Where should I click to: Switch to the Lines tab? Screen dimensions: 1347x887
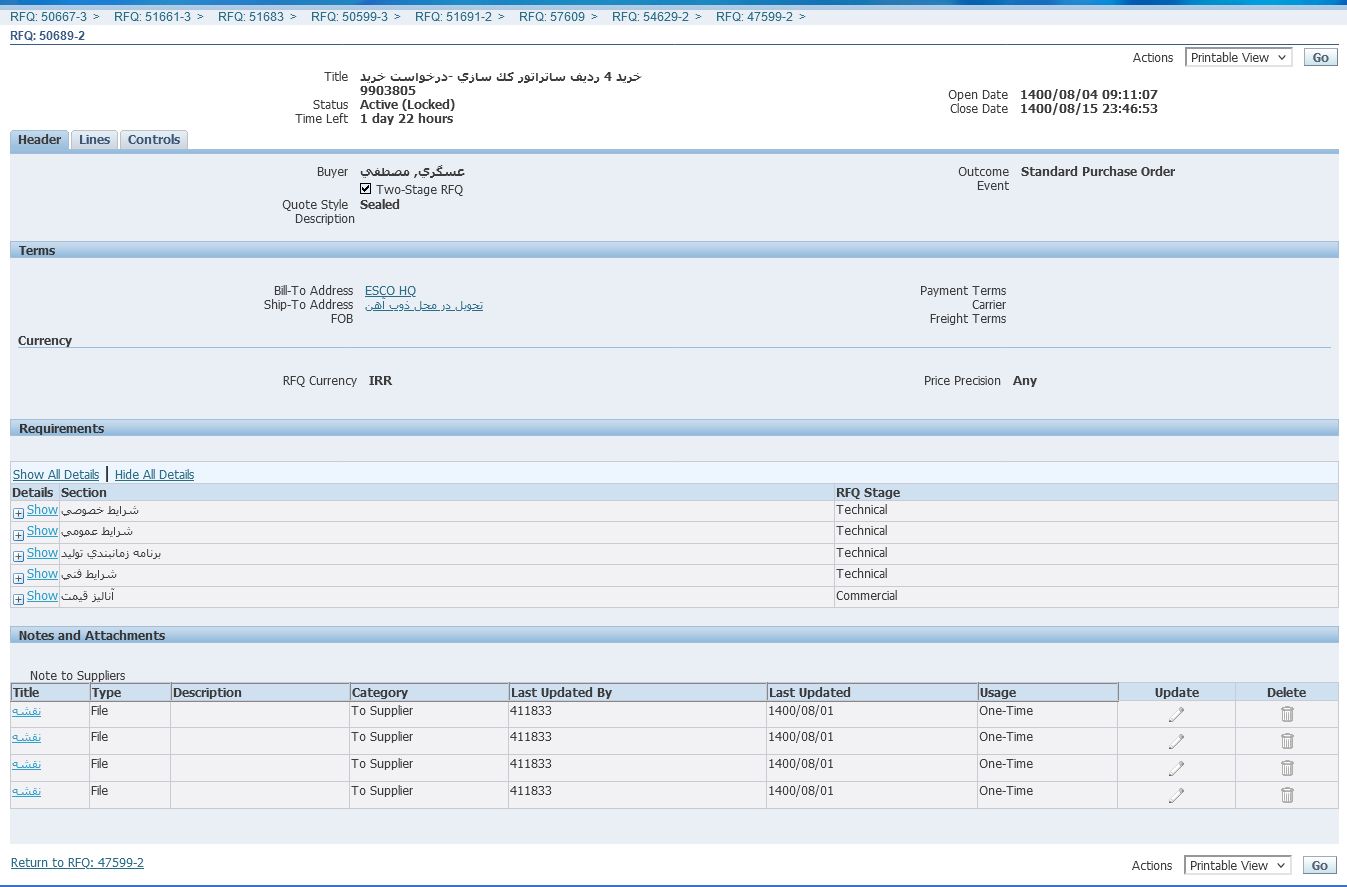point(94,140)
